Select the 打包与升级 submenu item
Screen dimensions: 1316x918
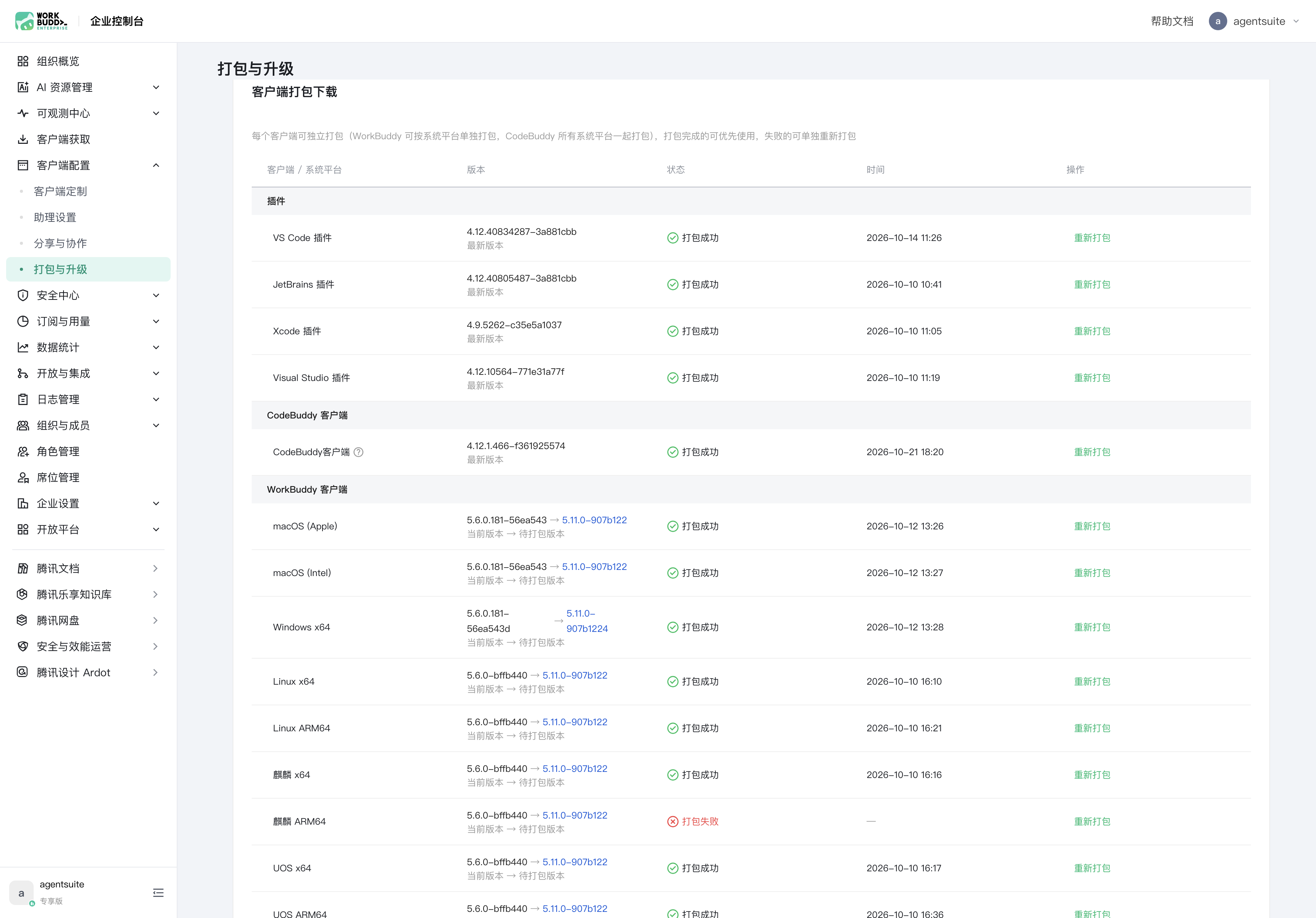tap(88, 269)
